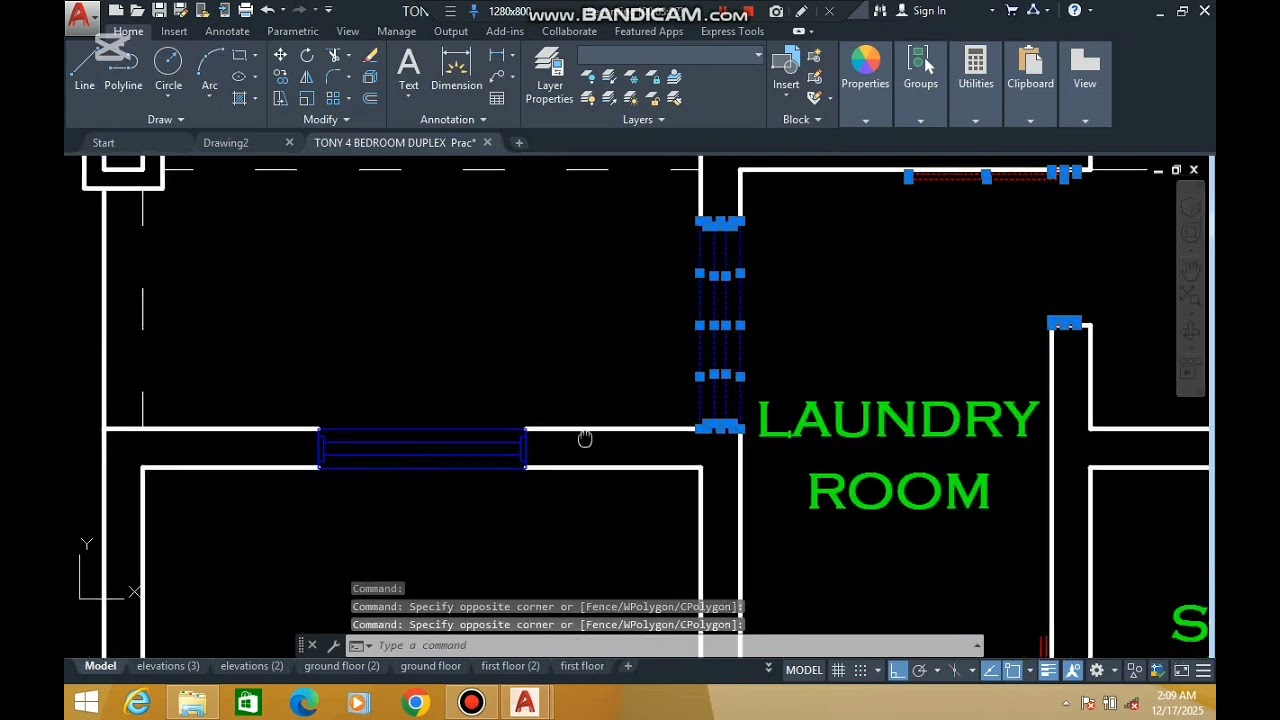Viewport: 1280px width, 720px height.
Task: Toggle annotation visibility in status bar
Action: pyautogui.click(x=1072, y=670)
